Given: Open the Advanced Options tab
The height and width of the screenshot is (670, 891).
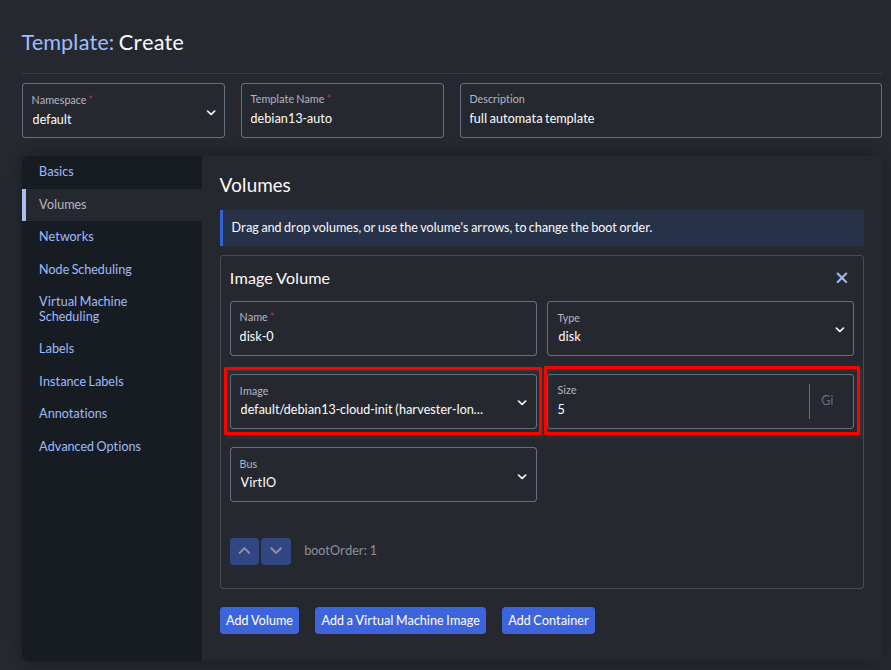Looking at the screenshot, I should (90, 446).
